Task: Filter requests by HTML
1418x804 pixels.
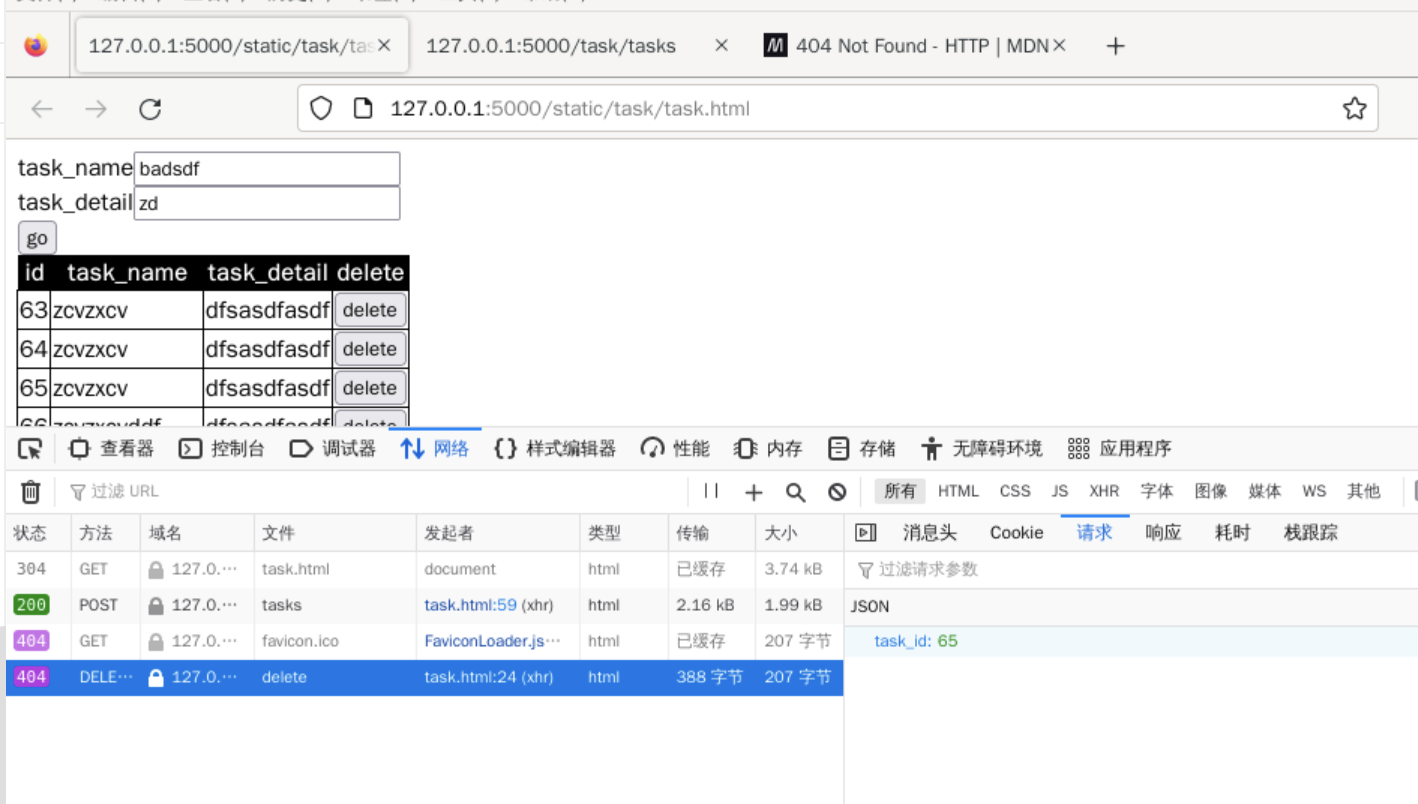Action: tap(958, 491)
